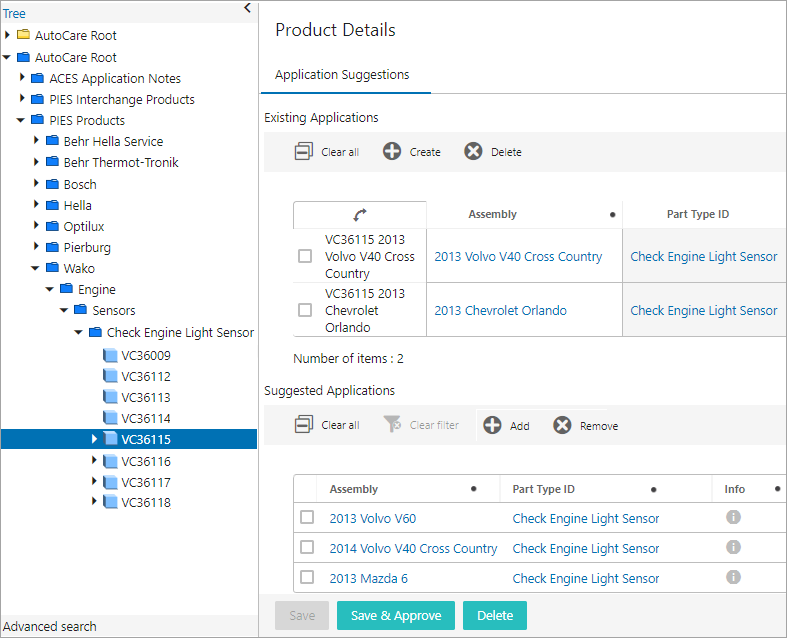Image resolution: width=787 pixels, height=638 pixels.
Task: Click the yellow AutoCare Root folder icon
Action: pos(23,35)
